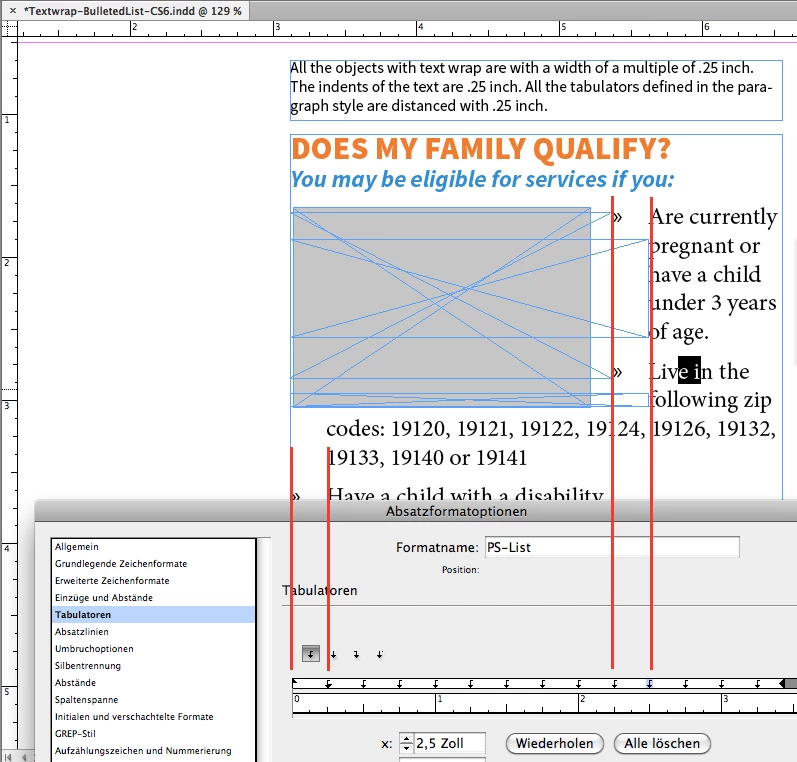Click the zip codes line starting 19120
Screen dimensions: 797x762
(x=551, y=429)
